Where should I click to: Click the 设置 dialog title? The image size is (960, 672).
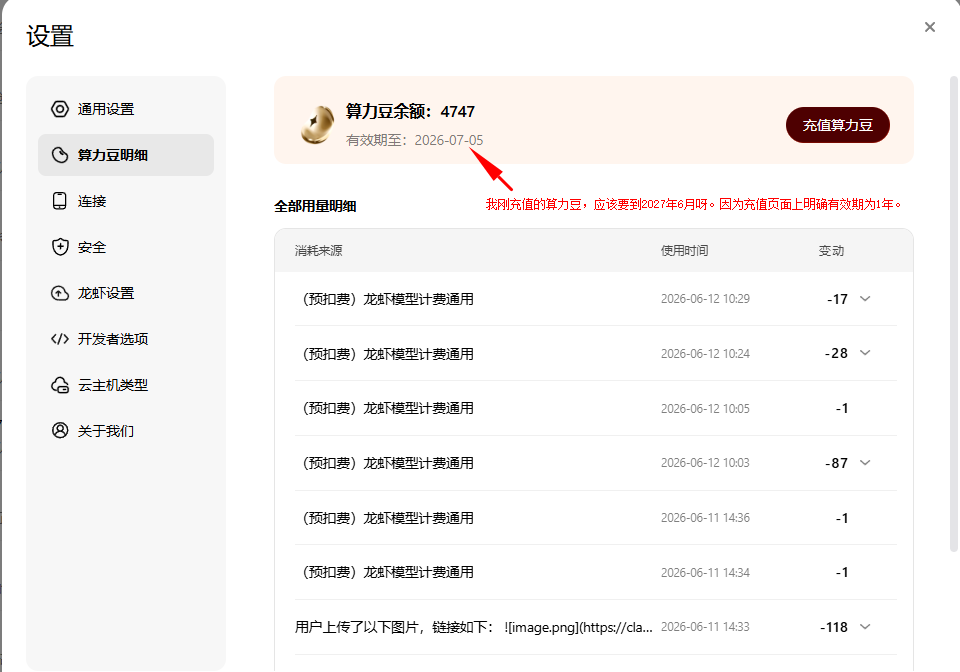[50, 36]
